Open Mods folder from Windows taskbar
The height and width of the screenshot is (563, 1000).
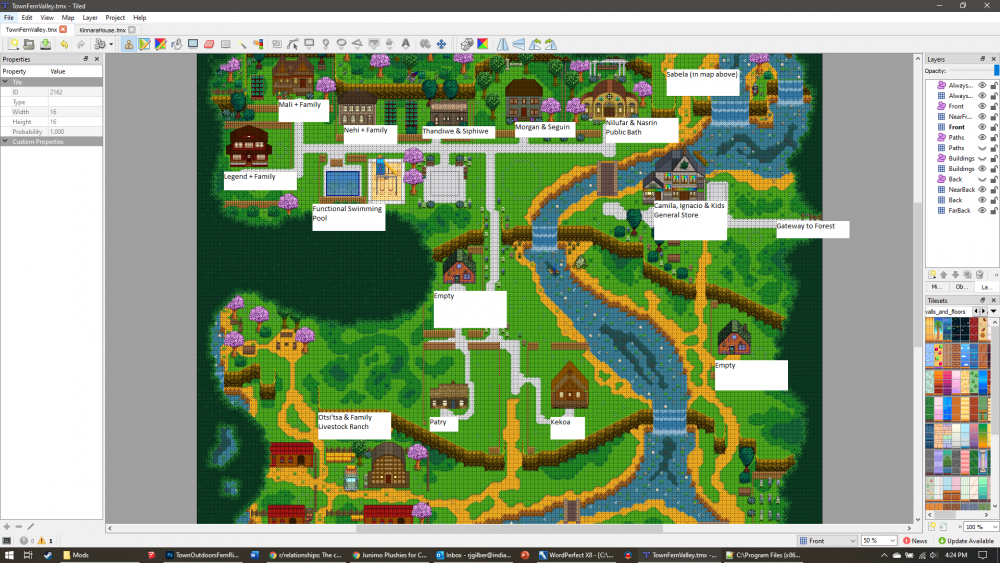(76, 555)
